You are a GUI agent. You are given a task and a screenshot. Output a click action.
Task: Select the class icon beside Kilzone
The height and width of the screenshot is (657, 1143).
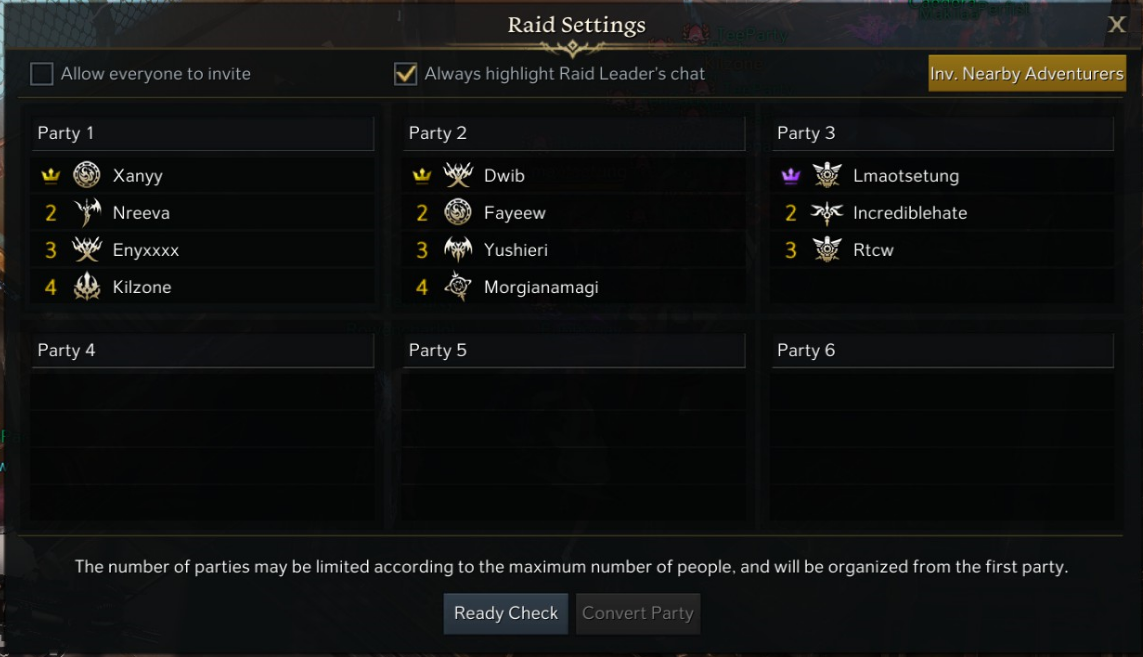click(87, 287)
